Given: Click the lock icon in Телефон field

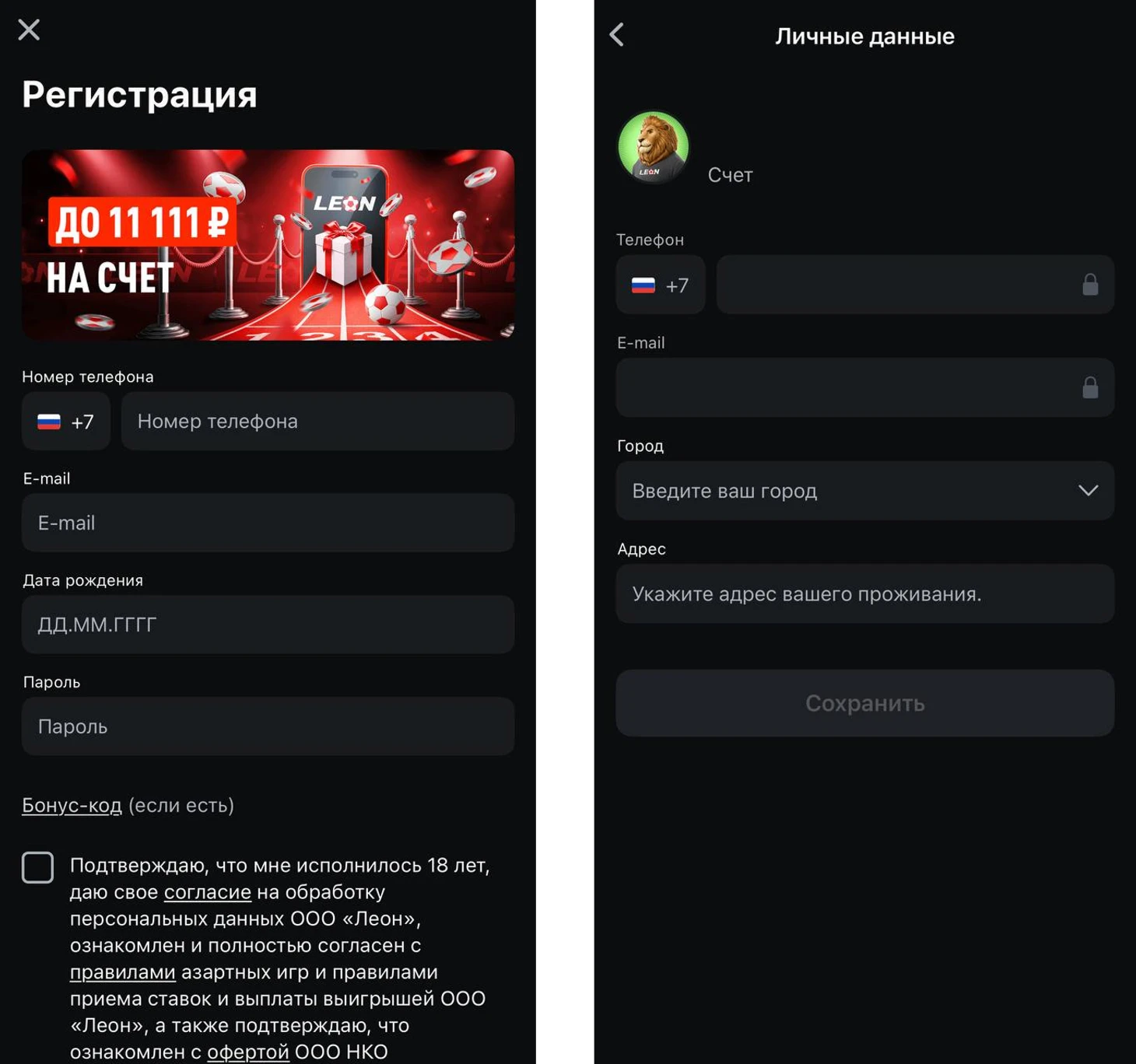Looking at the screenshot, I should [1090, 285].
